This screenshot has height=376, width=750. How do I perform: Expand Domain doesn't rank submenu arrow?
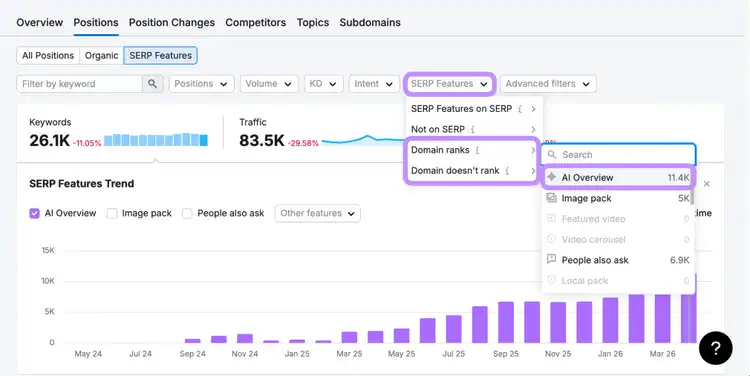pyautogui.click(x=533, y=171)
